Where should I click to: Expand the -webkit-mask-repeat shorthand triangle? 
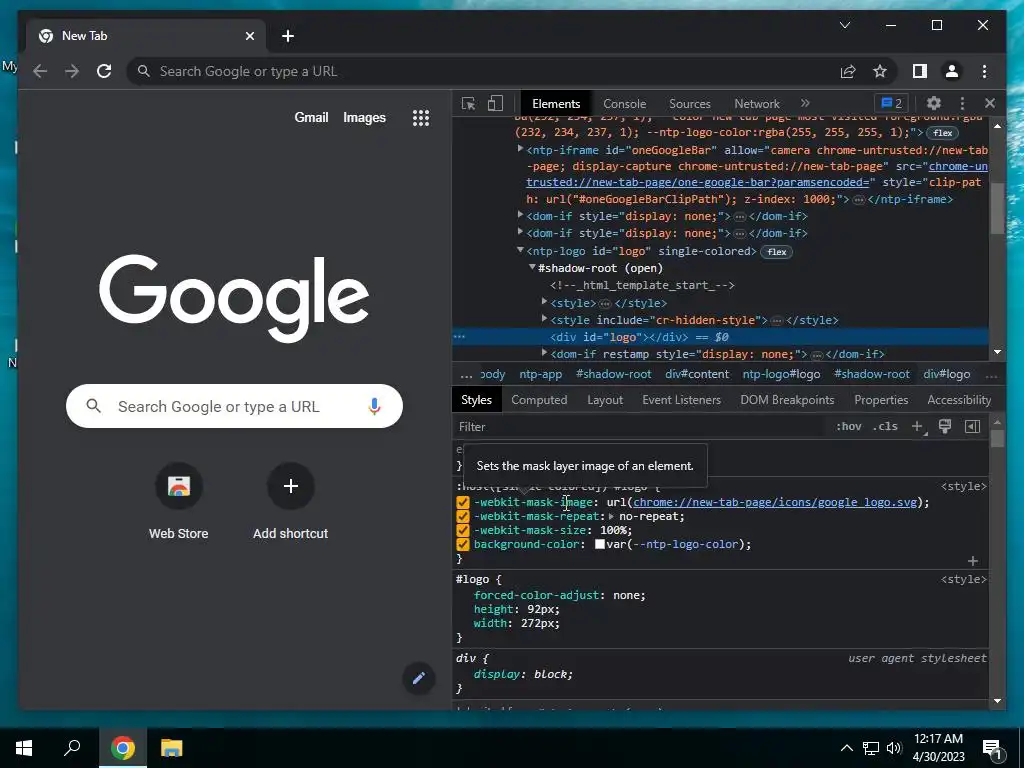pyautogui.click(x=611, y=516)
